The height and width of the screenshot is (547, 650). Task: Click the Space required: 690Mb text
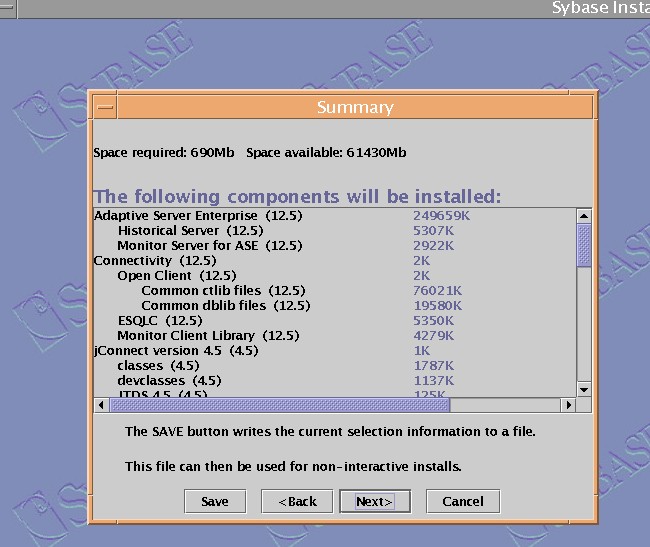(164, 152)
